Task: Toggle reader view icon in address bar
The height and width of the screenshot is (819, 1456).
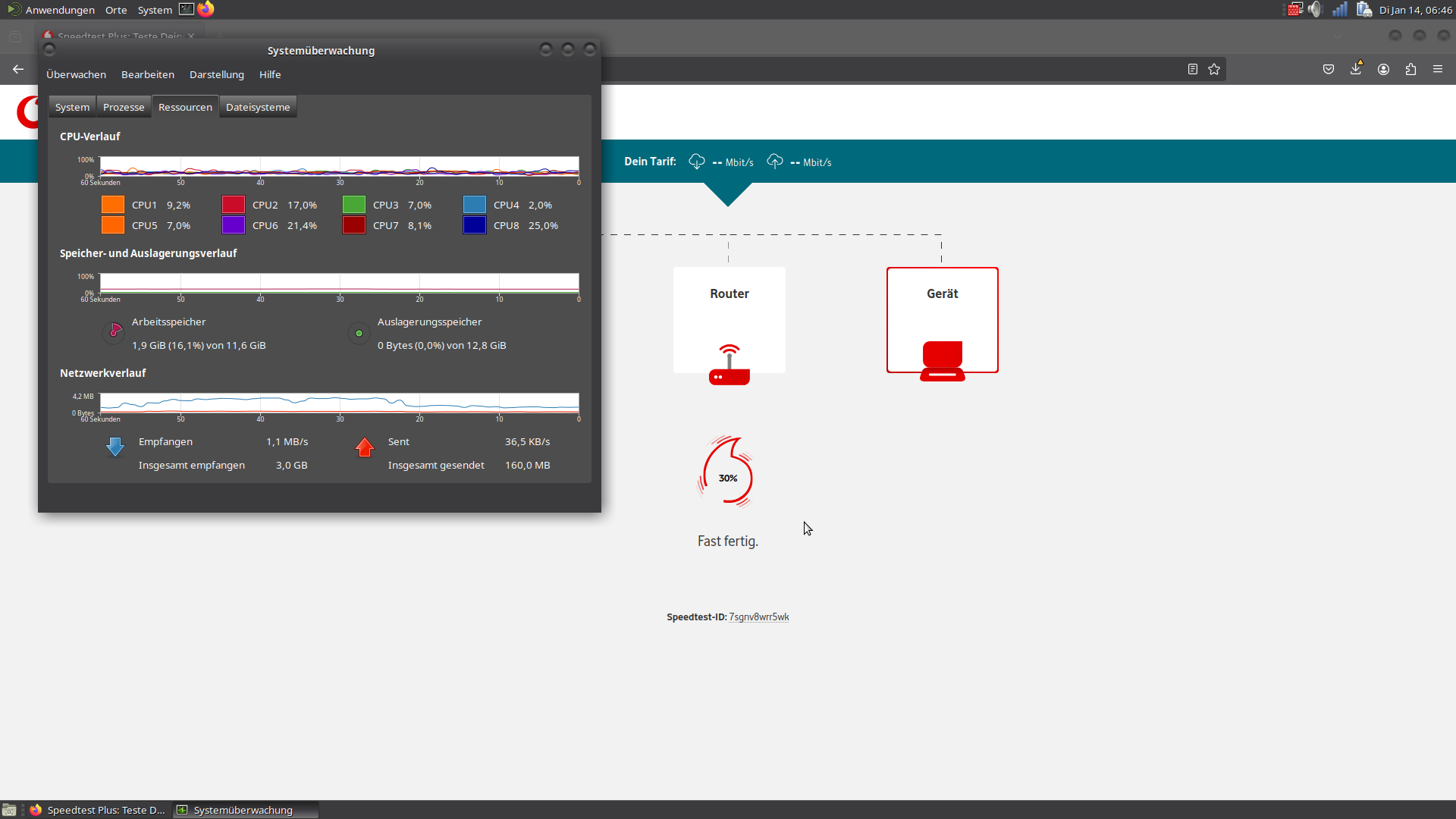Action: click(x=1192, y=69)
